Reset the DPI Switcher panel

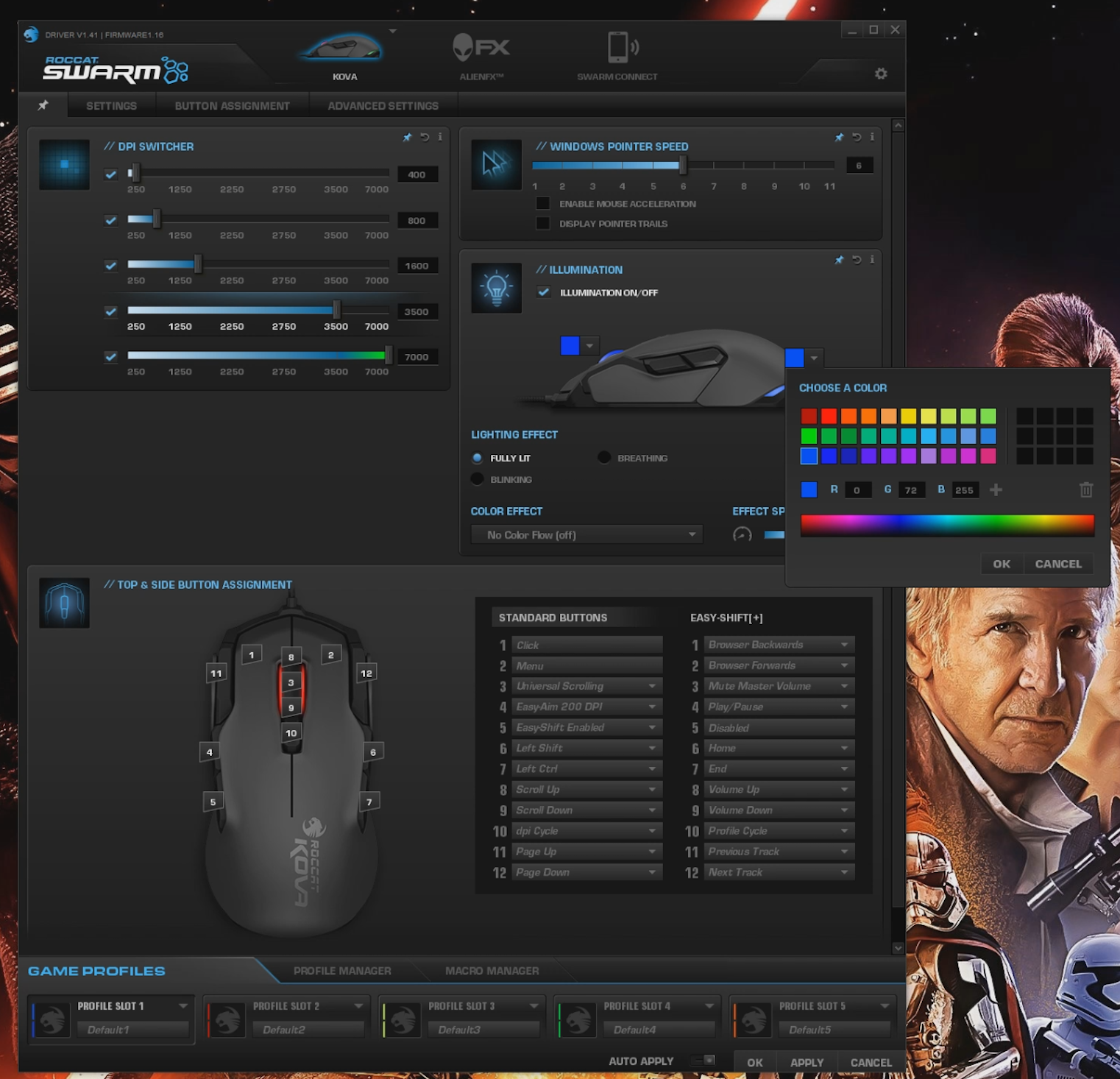pyautogui.click(x=425, y=137)
